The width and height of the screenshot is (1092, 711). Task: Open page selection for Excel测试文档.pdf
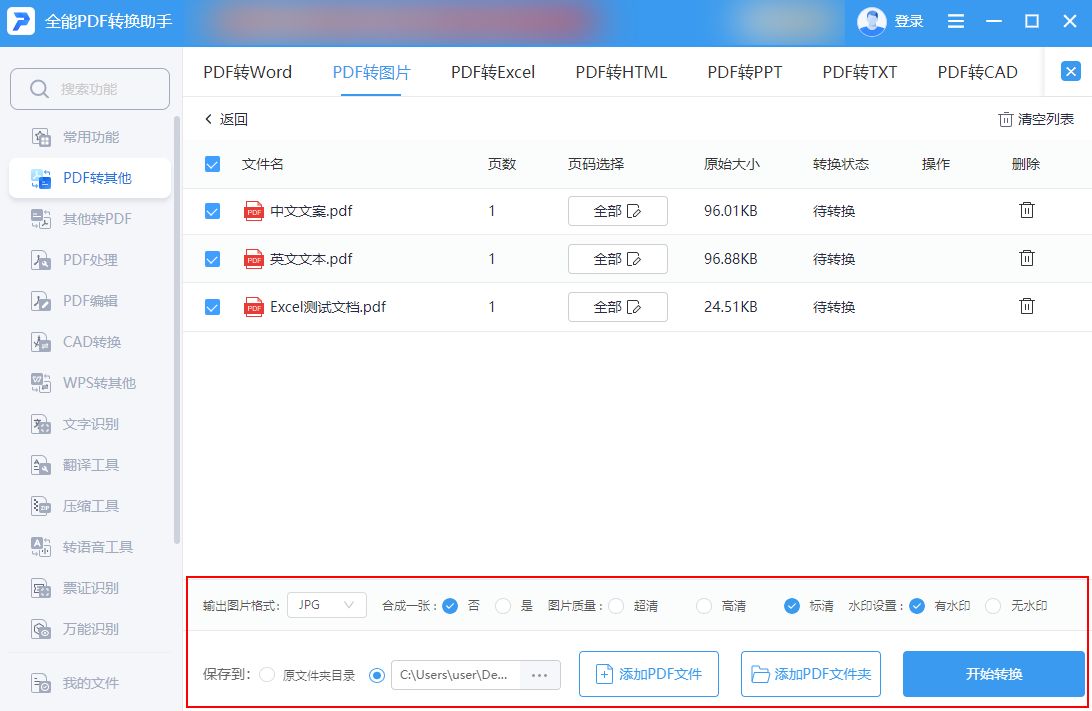(618, 307)
